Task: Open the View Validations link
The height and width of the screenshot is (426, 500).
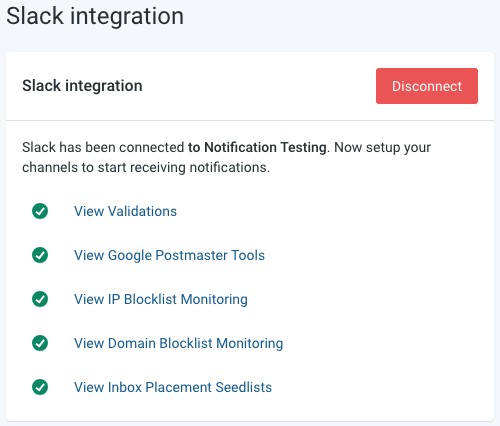Action: point(125,211)
